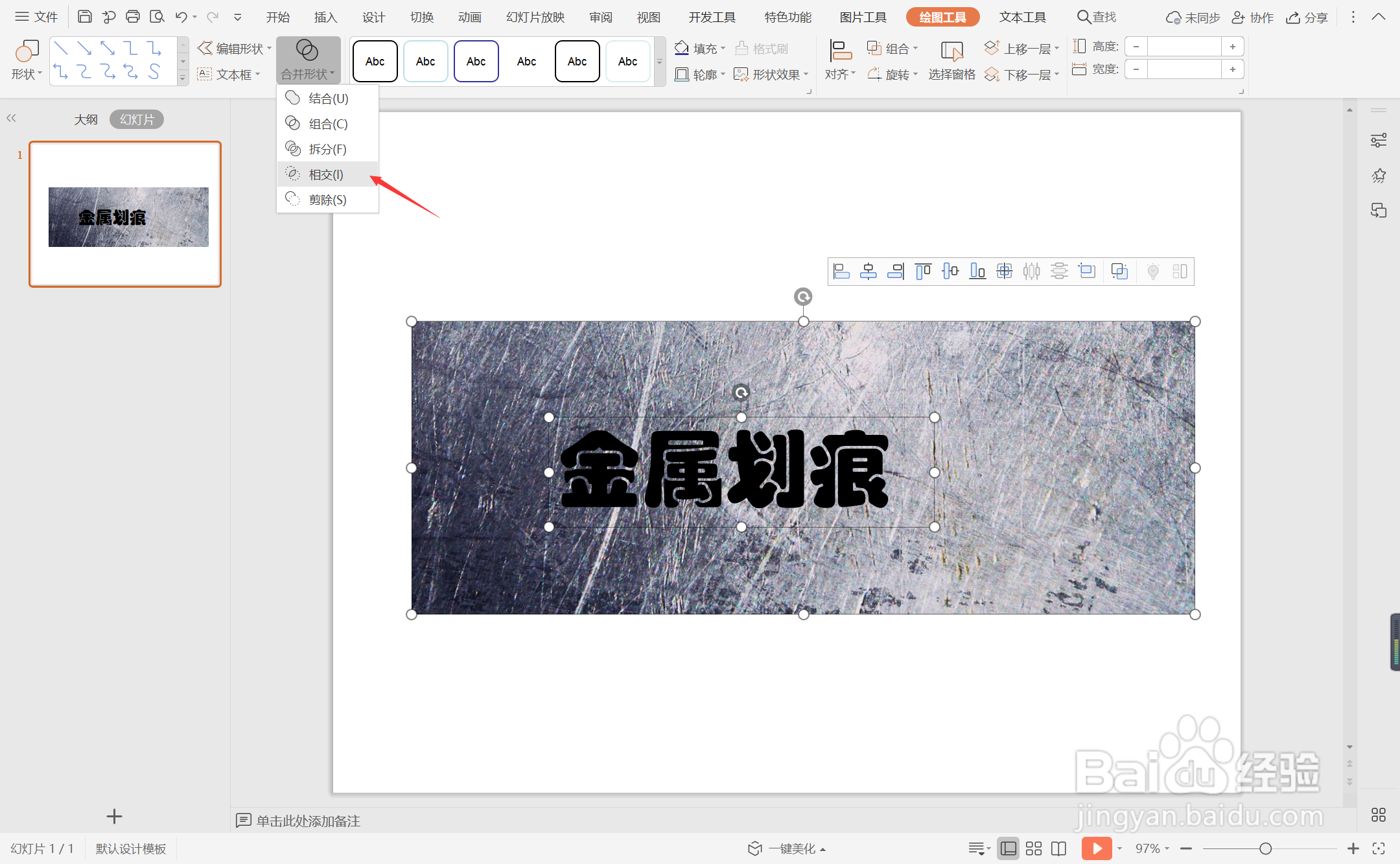Click 一键美化 one-click beautify
This screenshot has width=1400, height=864.
pyautogui.click(x=786, y=848)
